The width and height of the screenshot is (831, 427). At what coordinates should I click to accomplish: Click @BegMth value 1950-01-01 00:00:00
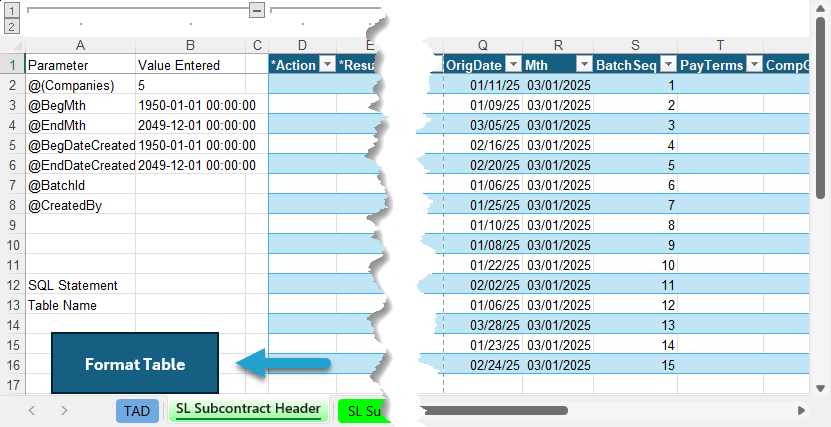197,105
